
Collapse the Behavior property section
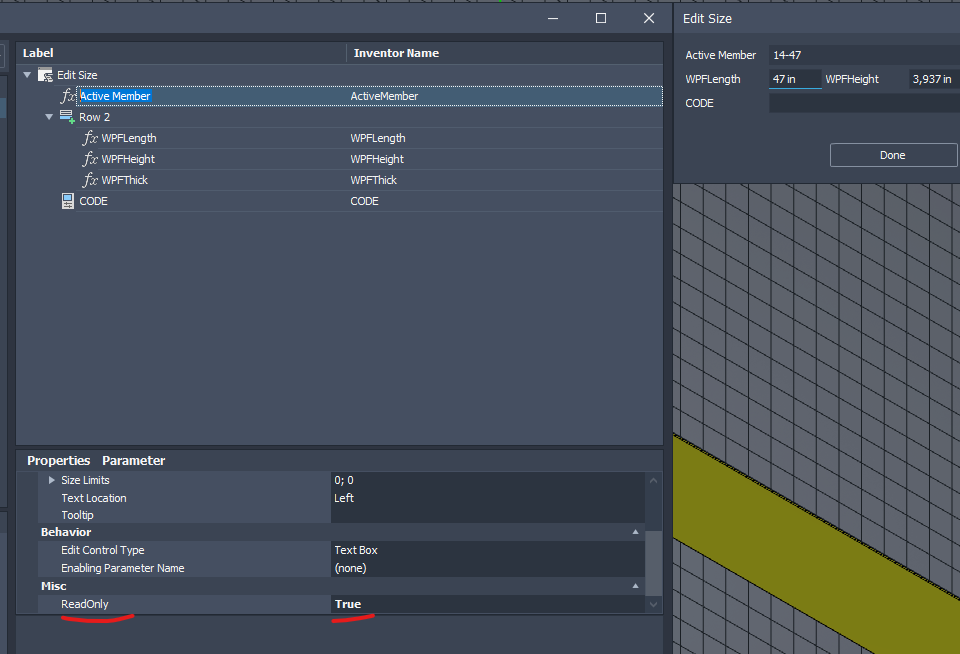(x=636, y=533)
